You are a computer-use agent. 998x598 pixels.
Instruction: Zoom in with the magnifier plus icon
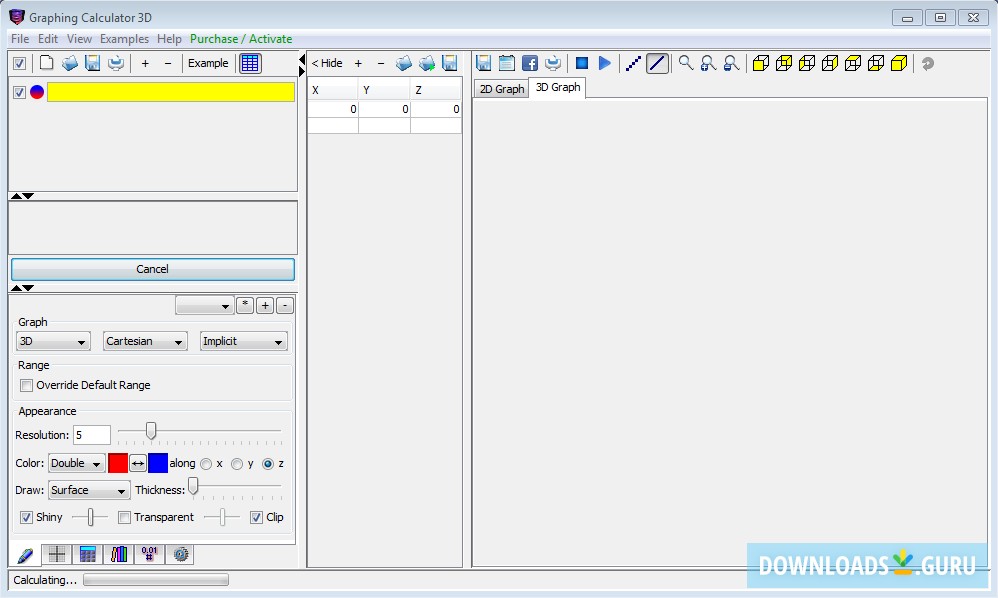(x=708, y=63)
